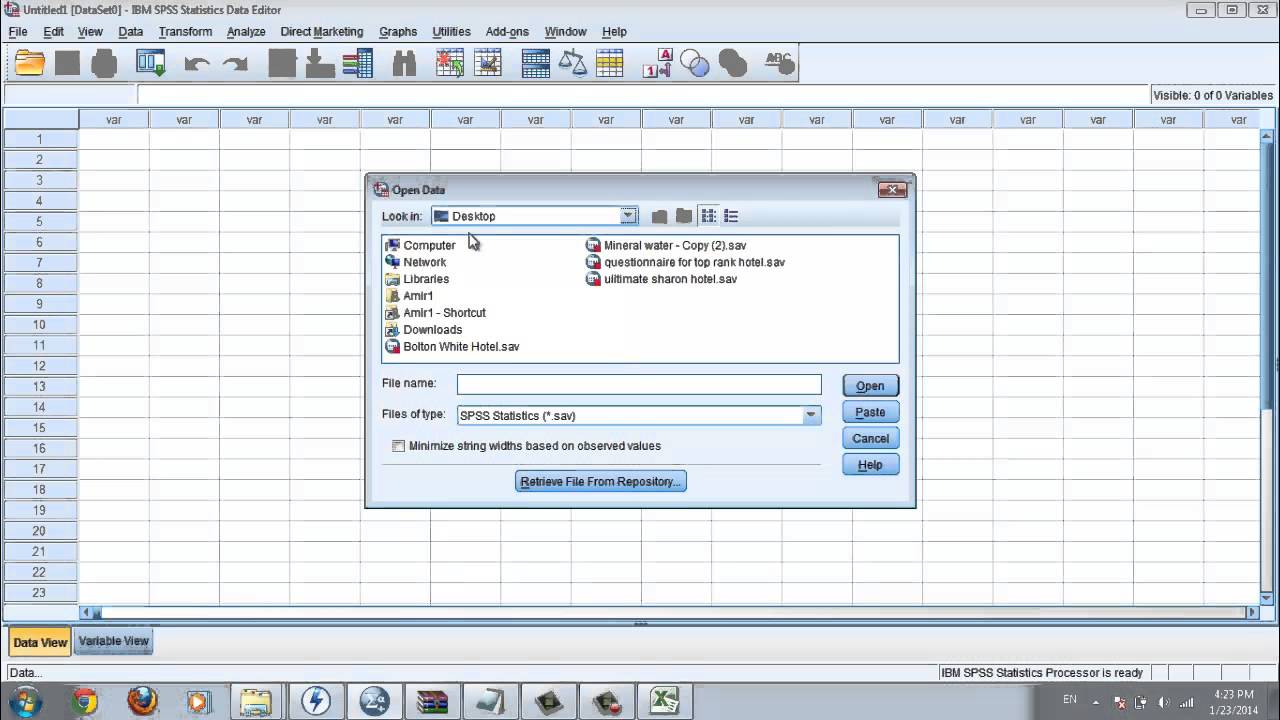Open Google Chrome from the taskbar
This screenshot has height=720, width=1280.
tap(85, 702)
